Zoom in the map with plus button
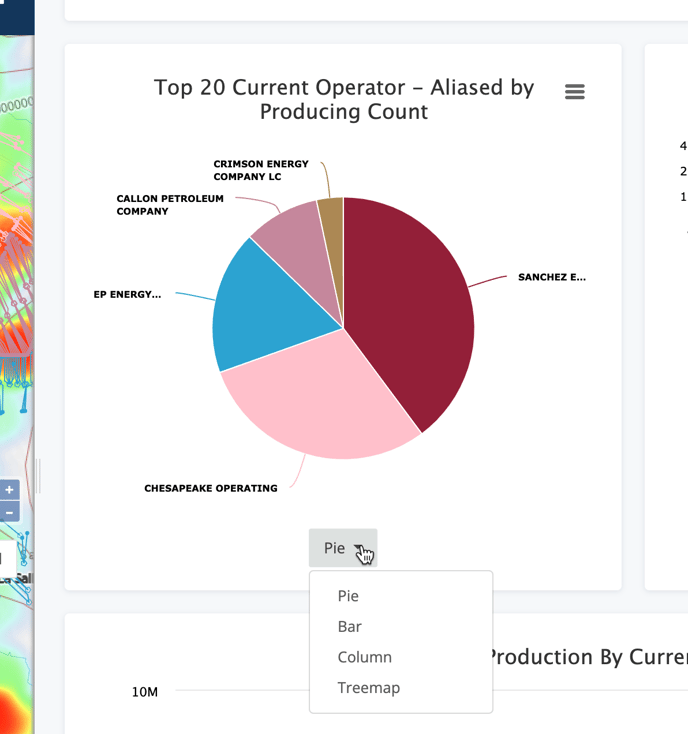Image resolution: width=688 pixels, height=734 pixels. click(x=9, y=490)
